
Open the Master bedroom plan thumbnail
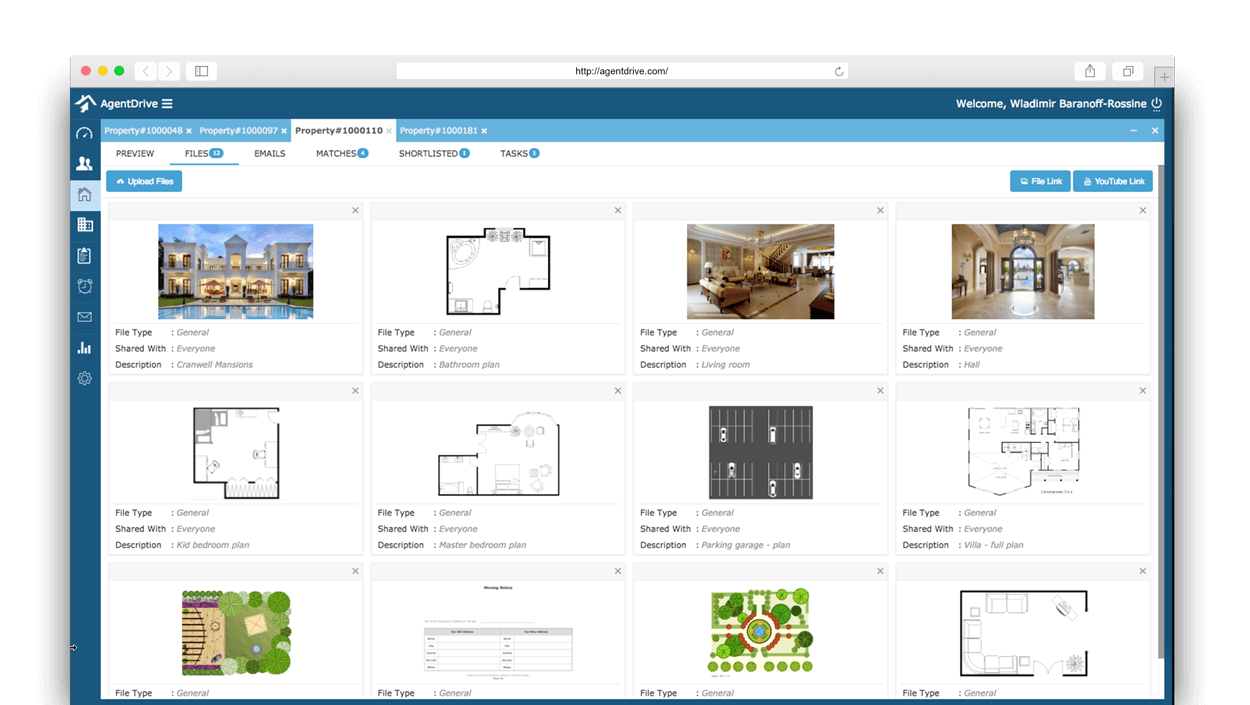pyautogui.click(x=498, y=455)
